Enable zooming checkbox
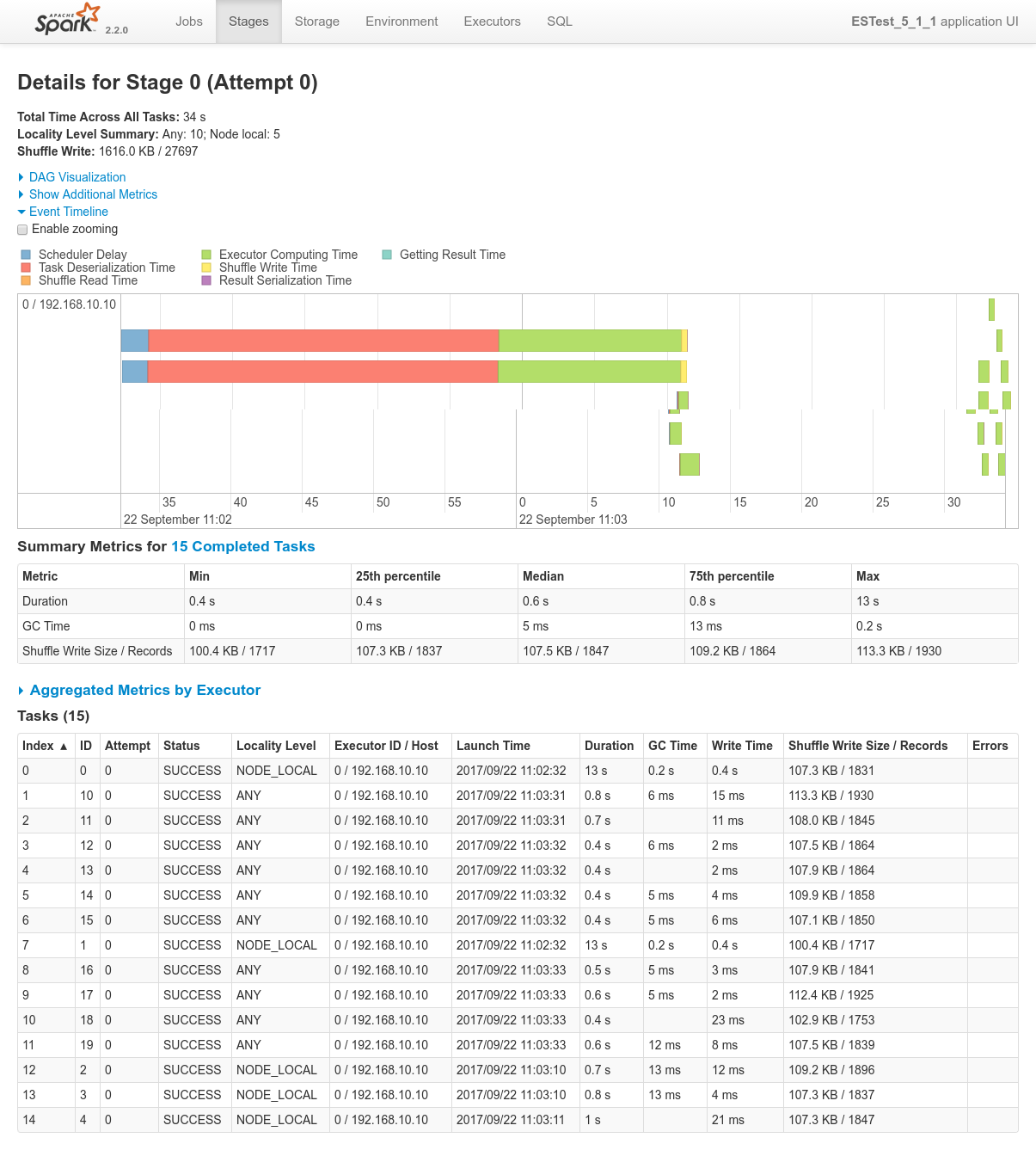Image resolution: width=1036 pixels, height=1150 pixels. point(22,230)
